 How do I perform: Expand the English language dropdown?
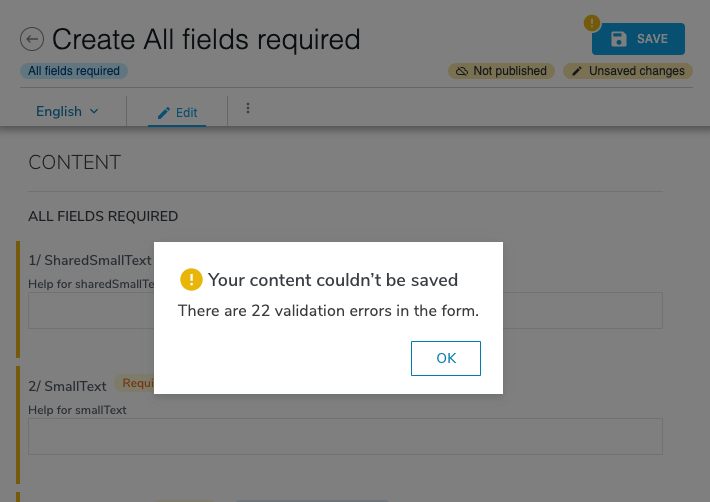point(67,111)
